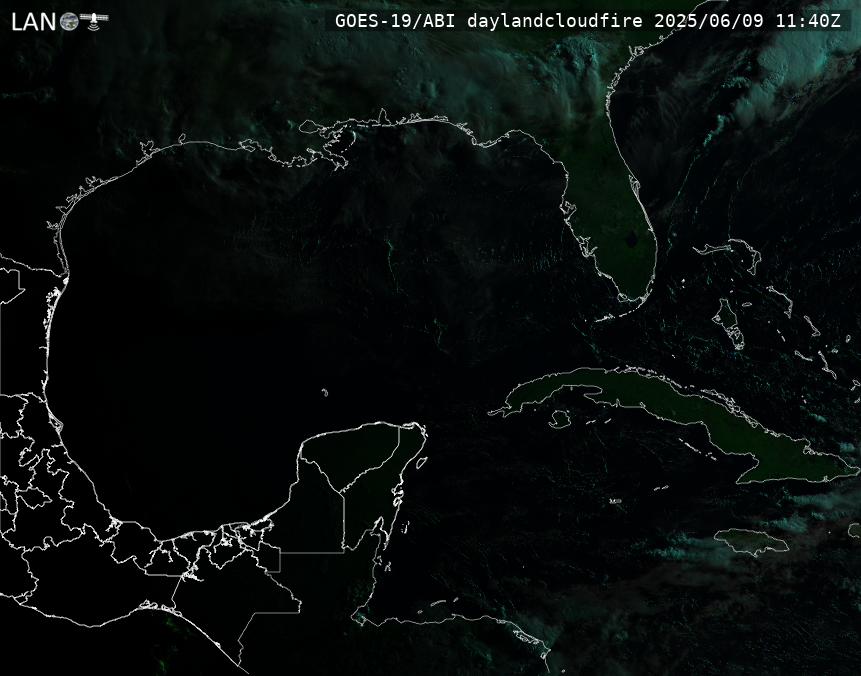
Task: Click the globe icon in the logo
Action: (x=69, y=21)
